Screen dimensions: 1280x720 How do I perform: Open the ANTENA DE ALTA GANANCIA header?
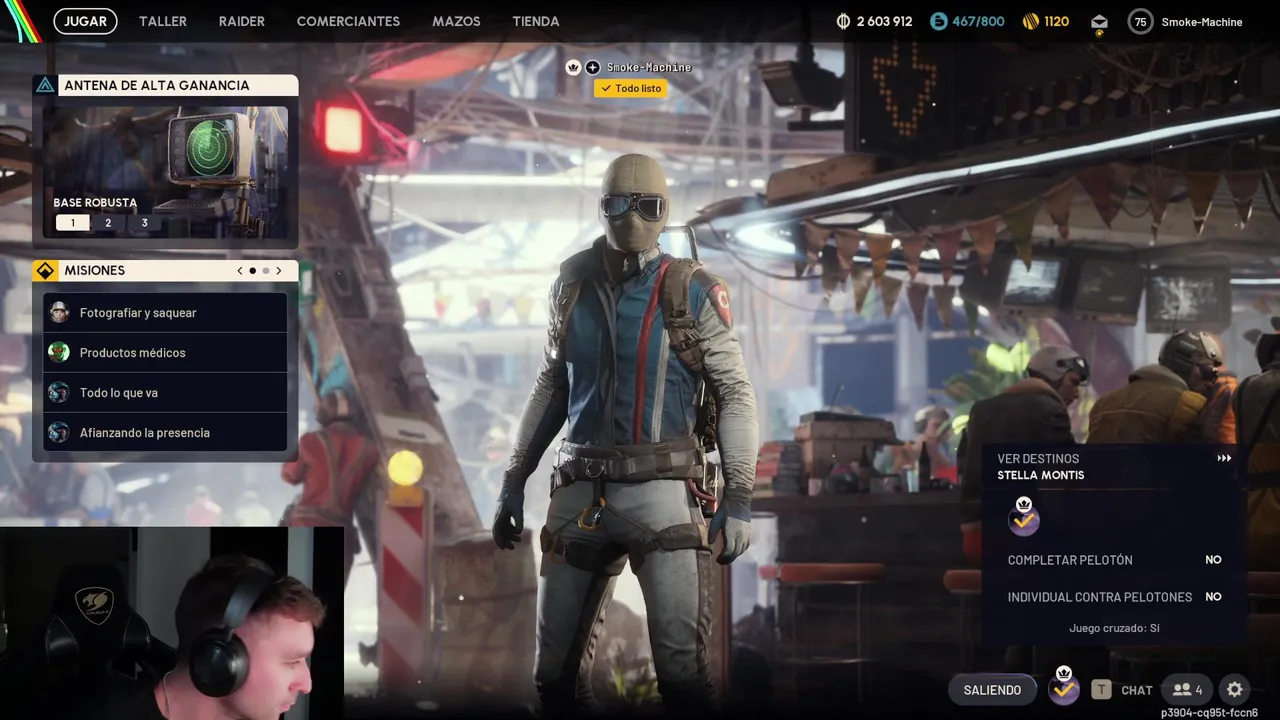click(166, 85)
